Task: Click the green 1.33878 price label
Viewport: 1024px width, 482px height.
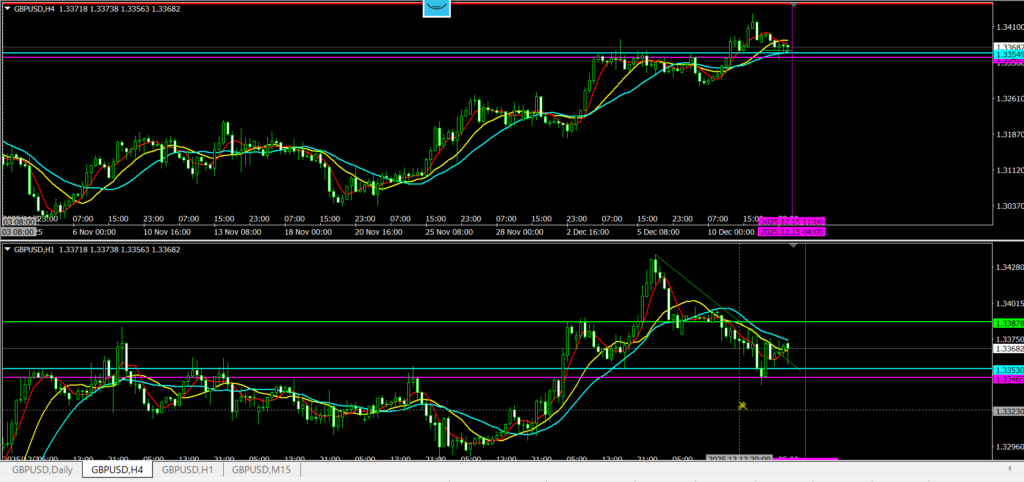Action: (1008, 323)
